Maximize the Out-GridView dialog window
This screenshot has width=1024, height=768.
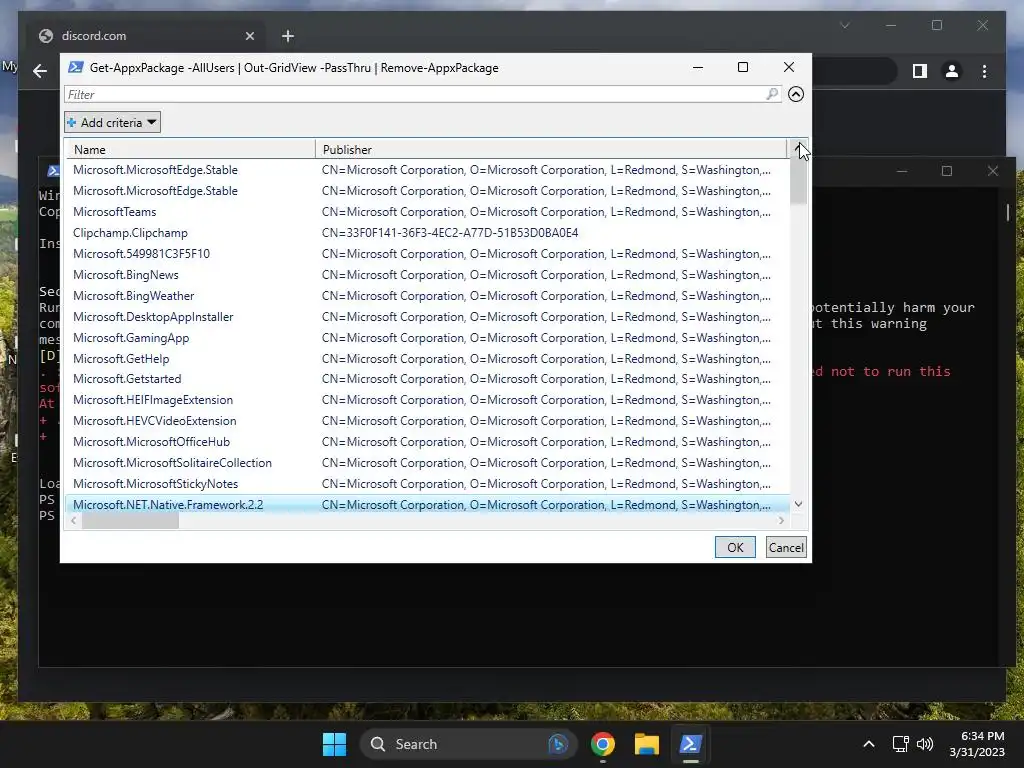tap(743, 67)
